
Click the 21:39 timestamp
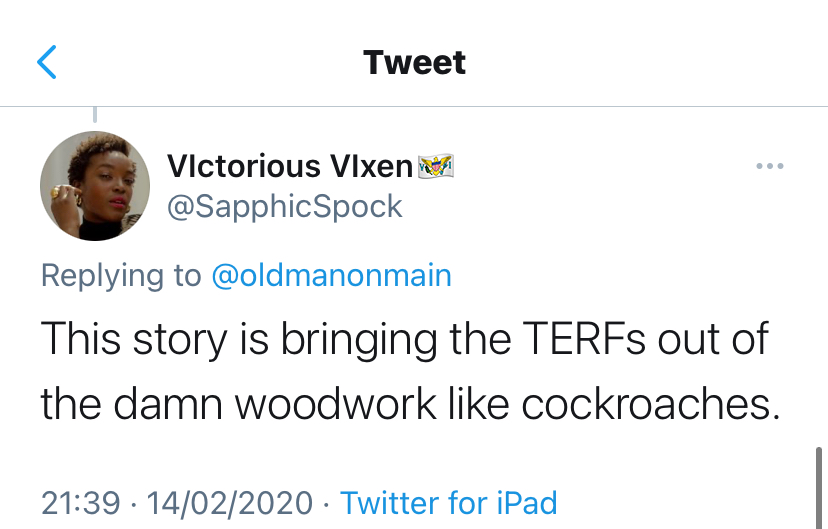point(80,502)
